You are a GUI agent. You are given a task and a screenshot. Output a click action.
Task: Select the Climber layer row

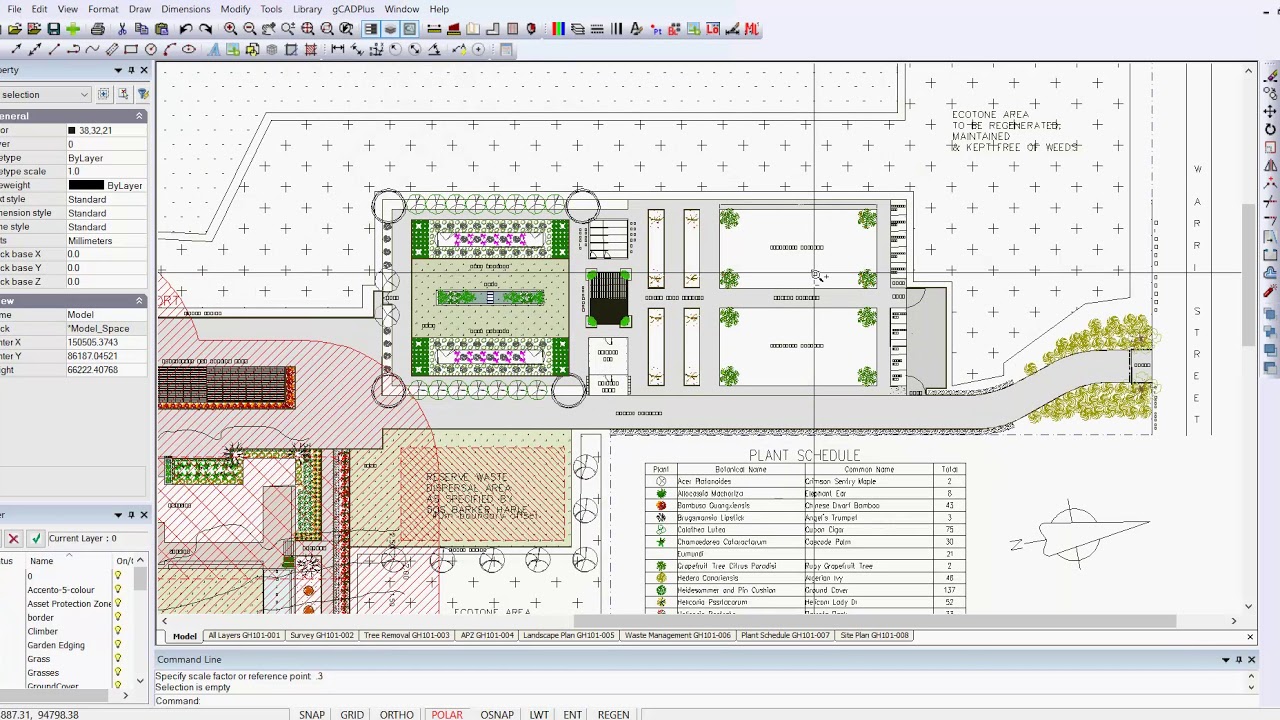pyautogui.click(x=42, y=632)
